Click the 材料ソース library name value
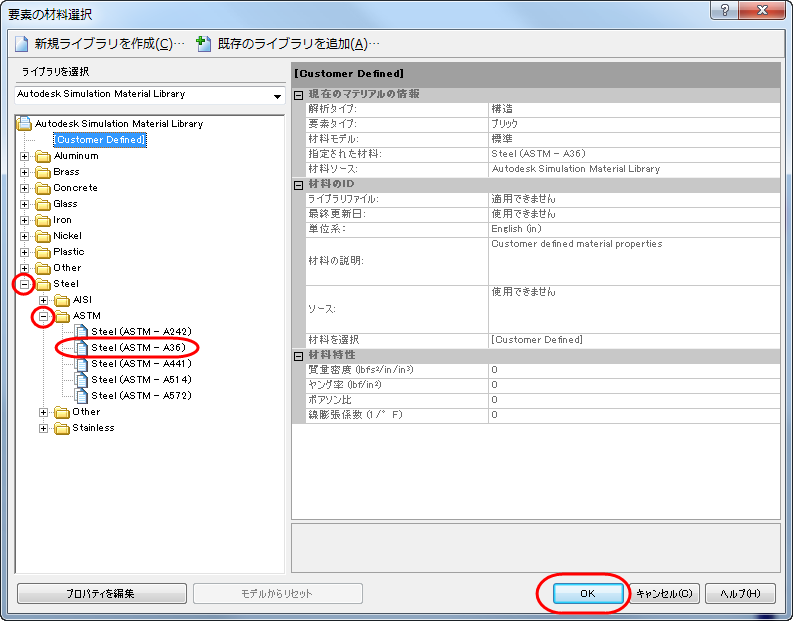The height and width of the screenshot is (621, 793). pos(576,169)
